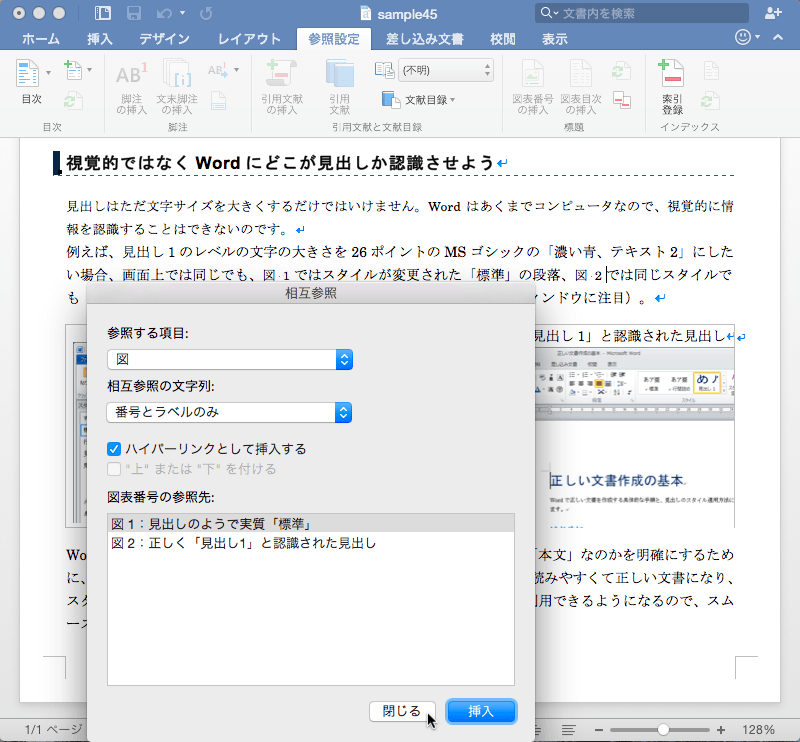The width and height of the screenshot is (800, 742).
Task: Click the insert index icon in インデックス group
Action: point(711,70)
